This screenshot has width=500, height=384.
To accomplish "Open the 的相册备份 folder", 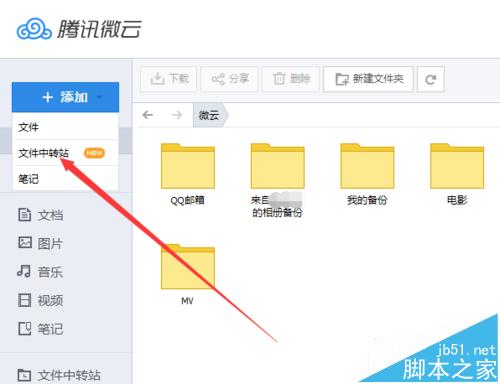I will [277, 166].
